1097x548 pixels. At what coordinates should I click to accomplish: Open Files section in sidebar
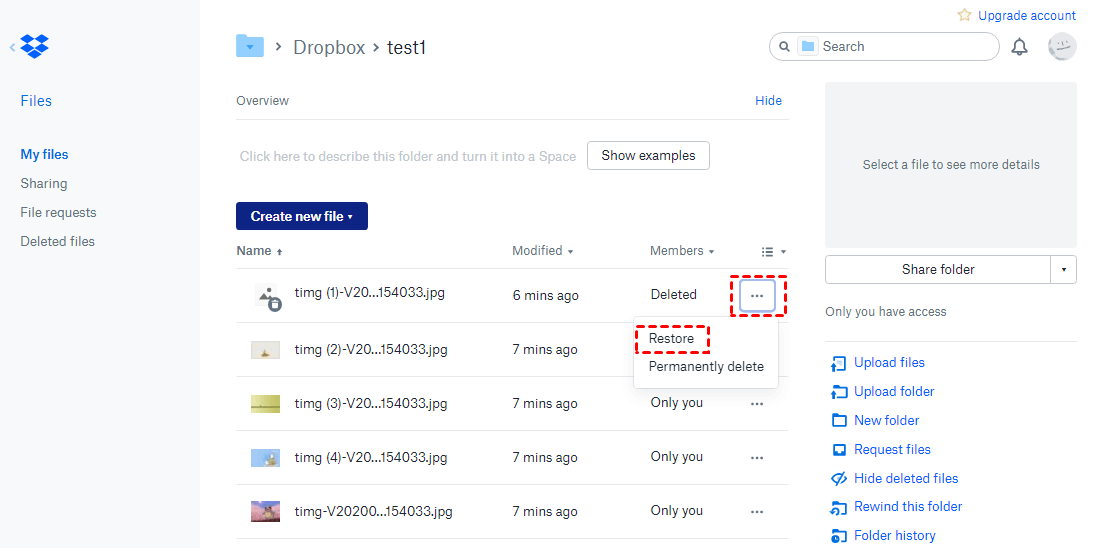coord(36,101)
